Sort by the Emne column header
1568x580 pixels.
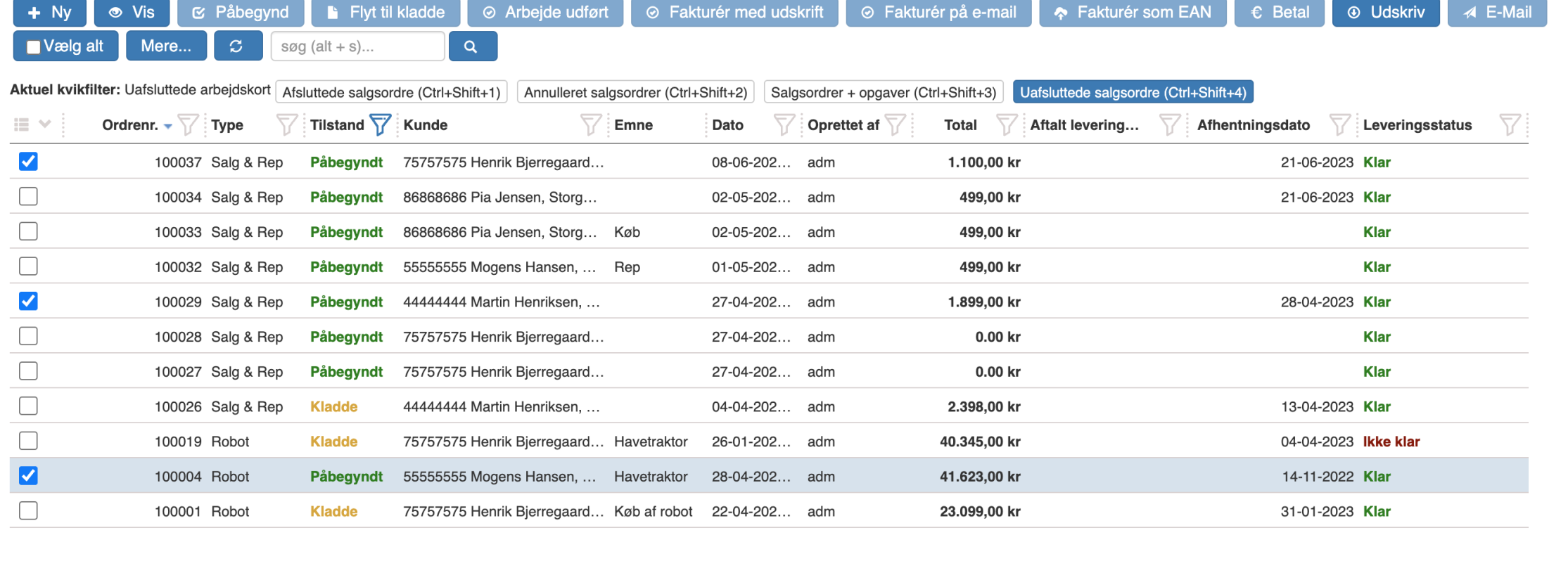(633, 125)
